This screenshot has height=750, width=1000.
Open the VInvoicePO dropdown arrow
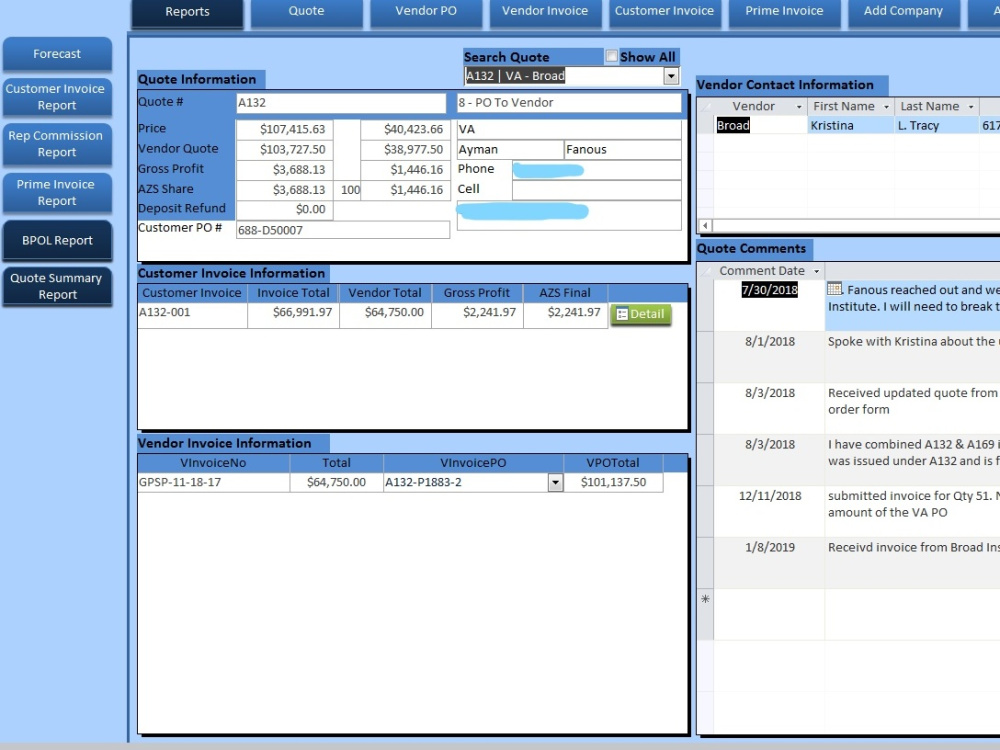555,483
